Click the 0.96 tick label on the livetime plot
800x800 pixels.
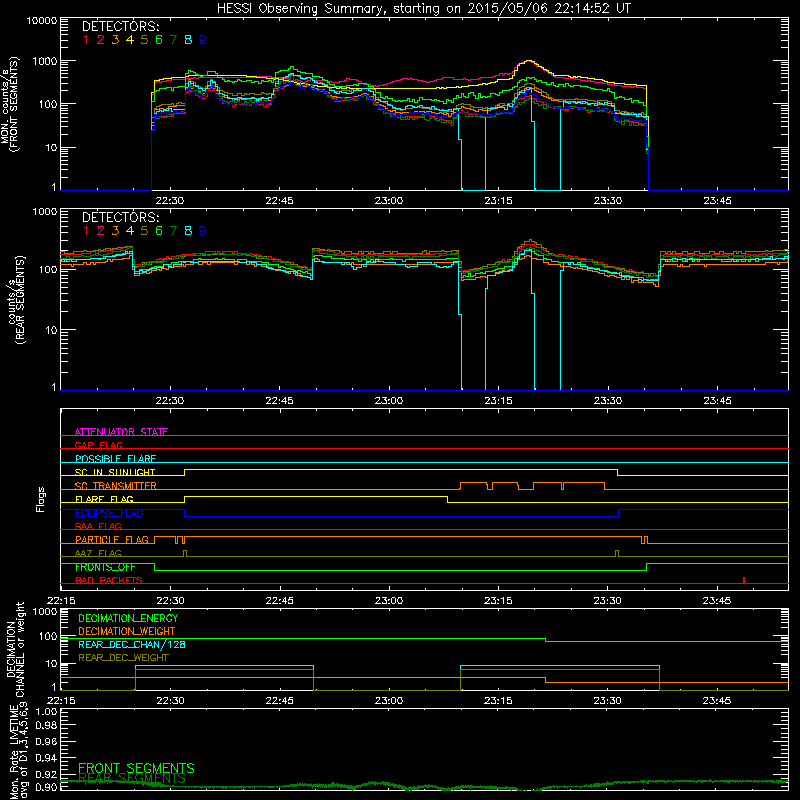(x=46, y=741)
